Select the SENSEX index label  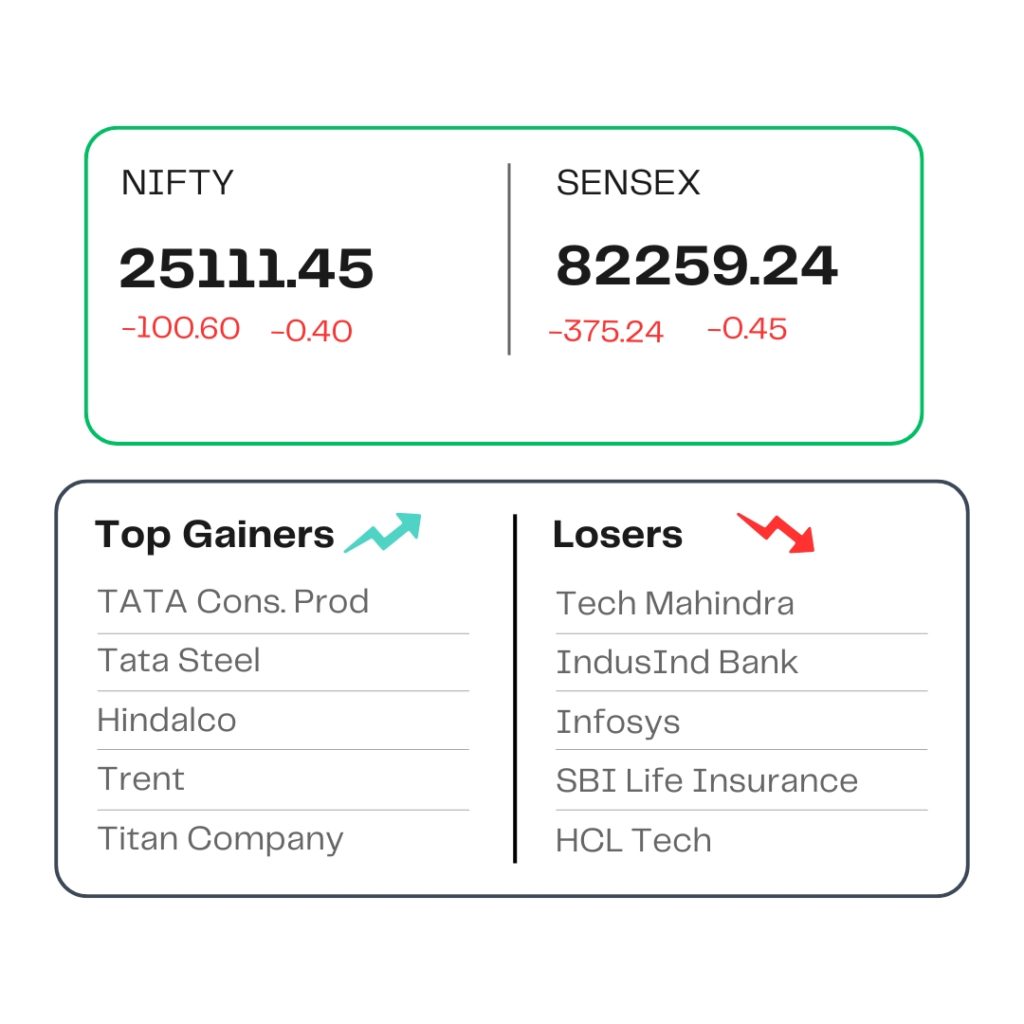pyautogui.click(x=628, y=182)
